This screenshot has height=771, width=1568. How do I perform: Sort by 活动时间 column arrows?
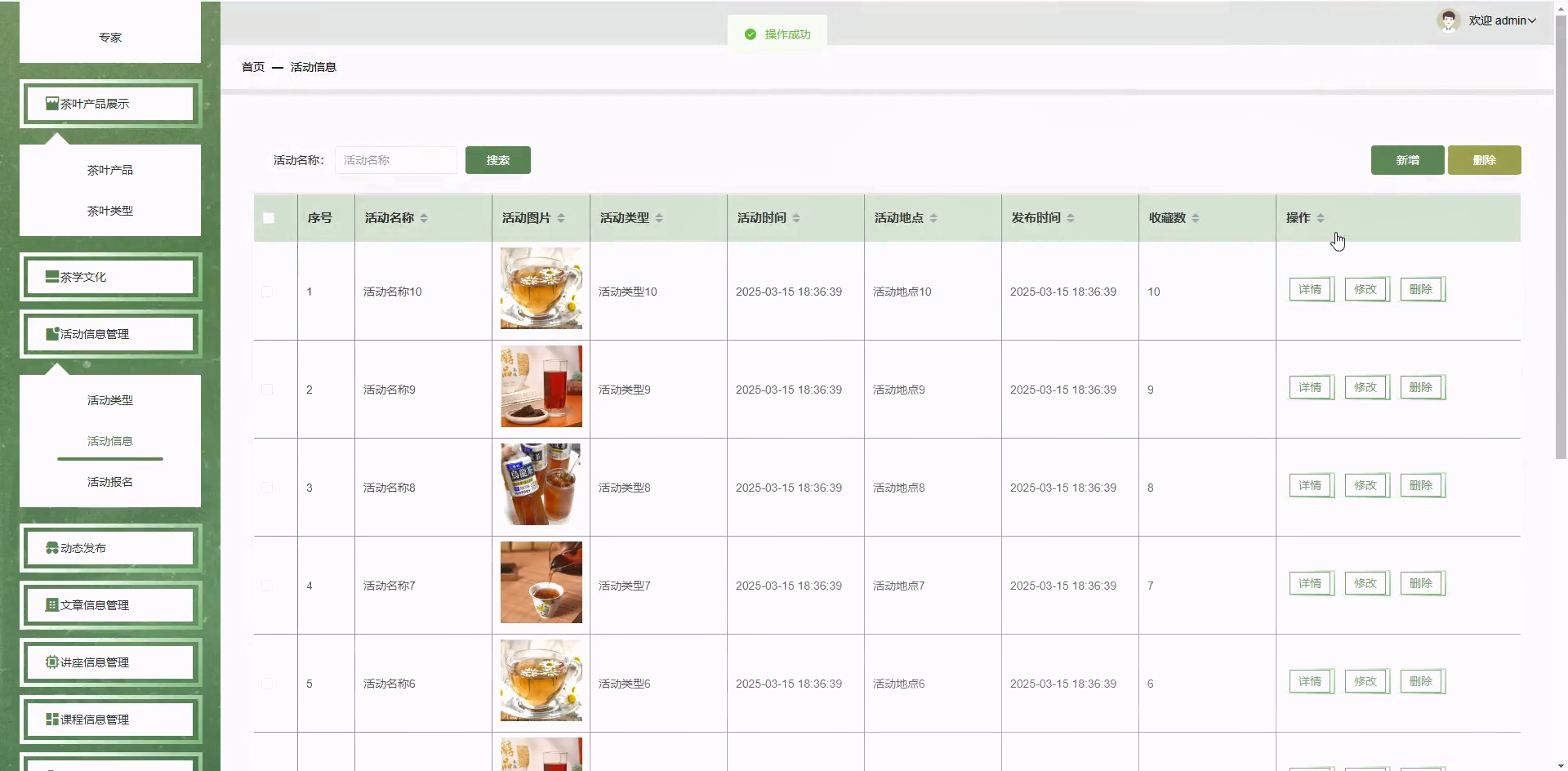tap(796, 218)
